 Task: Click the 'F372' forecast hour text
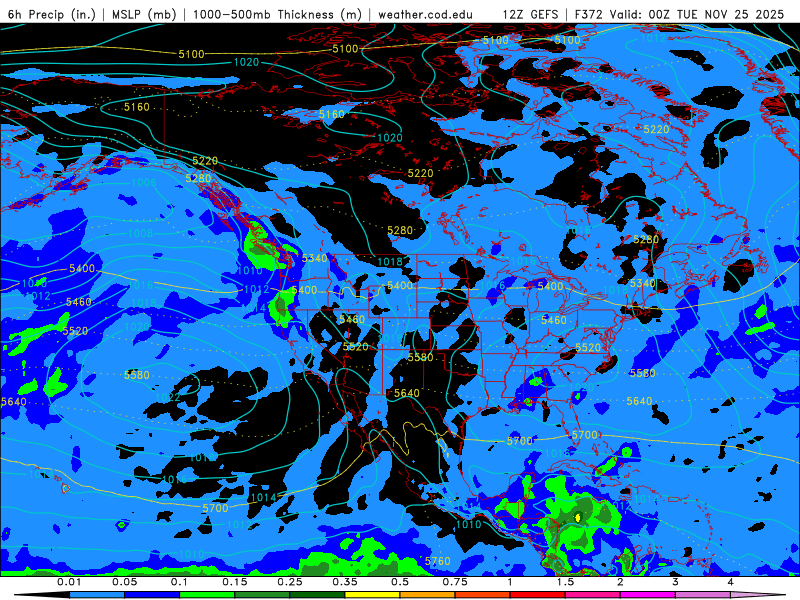pyautogui.click(x=589, y=14)
